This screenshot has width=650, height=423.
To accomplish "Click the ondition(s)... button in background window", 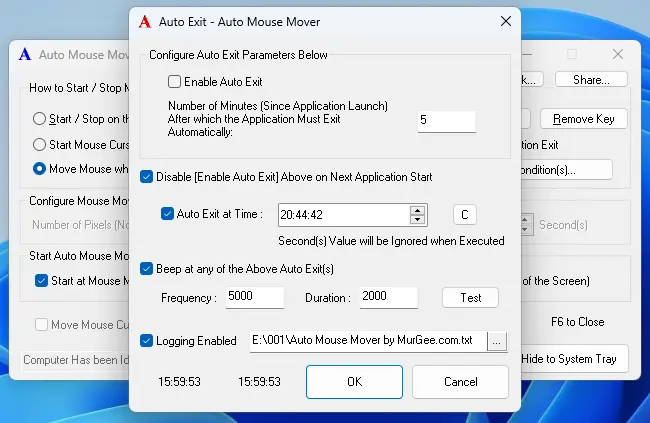I will (x=566, y=170).
